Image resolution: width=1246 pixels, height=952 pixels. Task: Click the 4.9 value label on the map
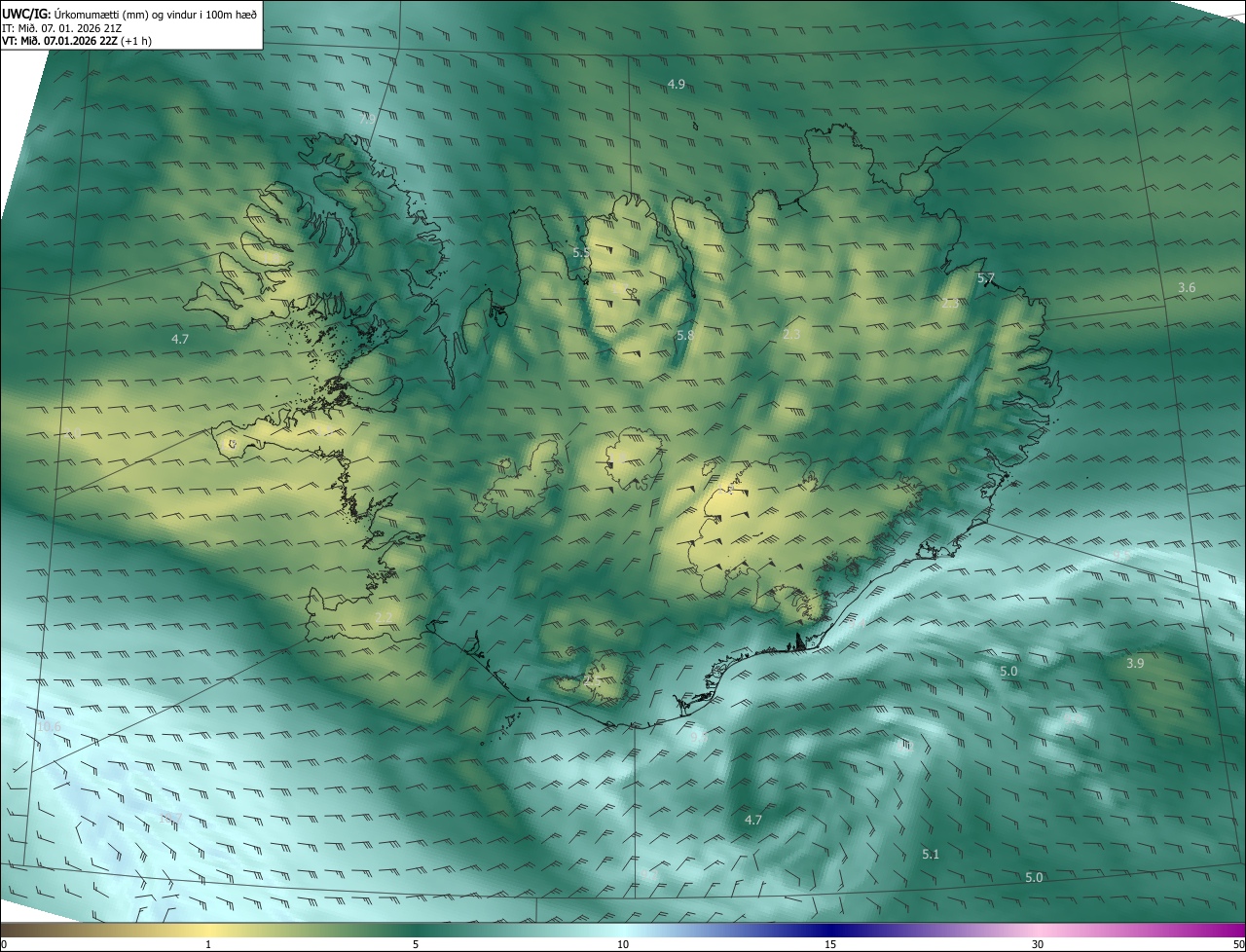coord(677,85)
